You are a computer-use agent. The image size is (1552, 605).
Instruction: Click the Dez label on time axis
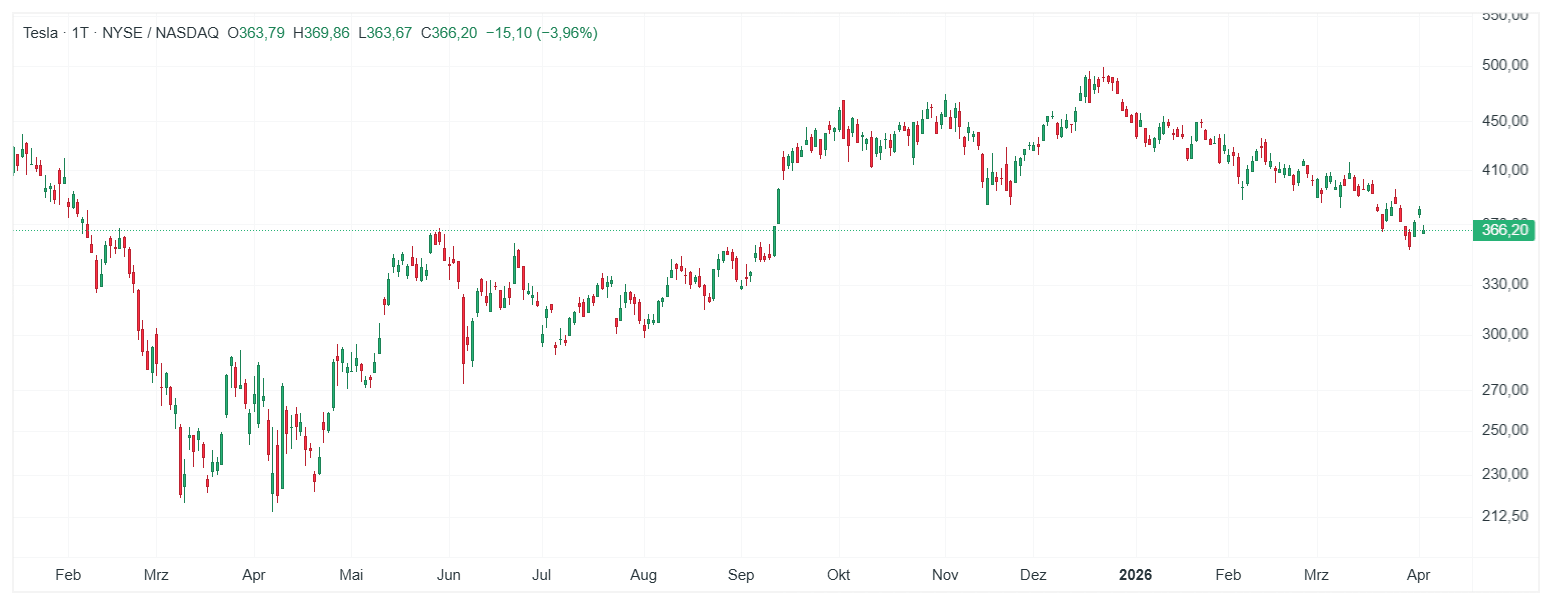pos(1033,575)
